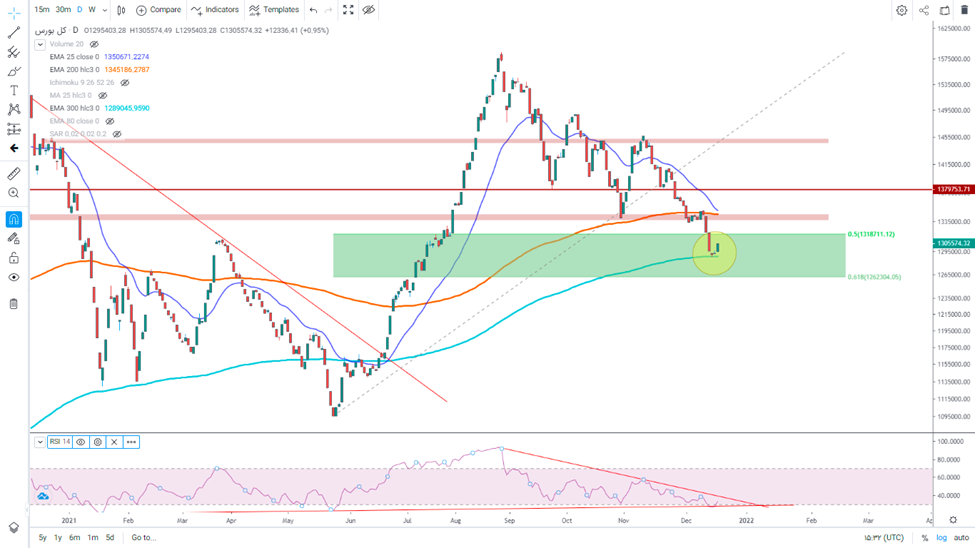The width and height of the screenshot is (975, 548).
Task: Enter fullscreen mode
Action: coord(348,10)
